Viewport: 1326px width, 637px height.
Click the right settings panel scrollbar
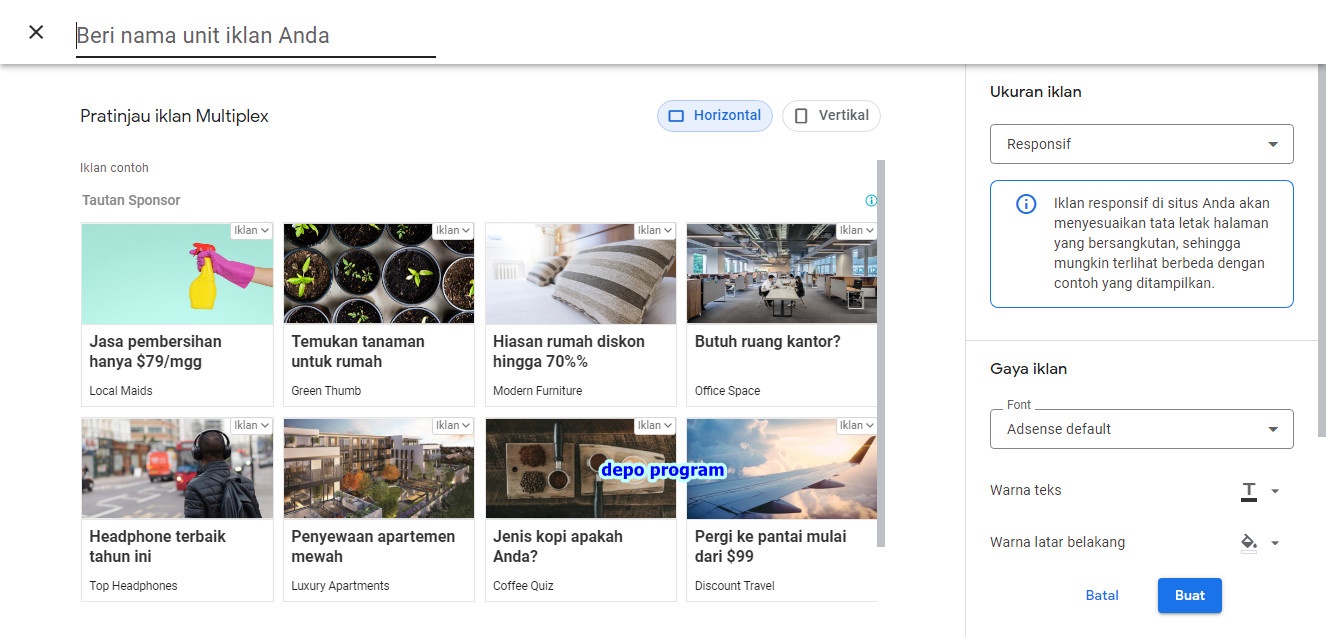point(1322,250)
